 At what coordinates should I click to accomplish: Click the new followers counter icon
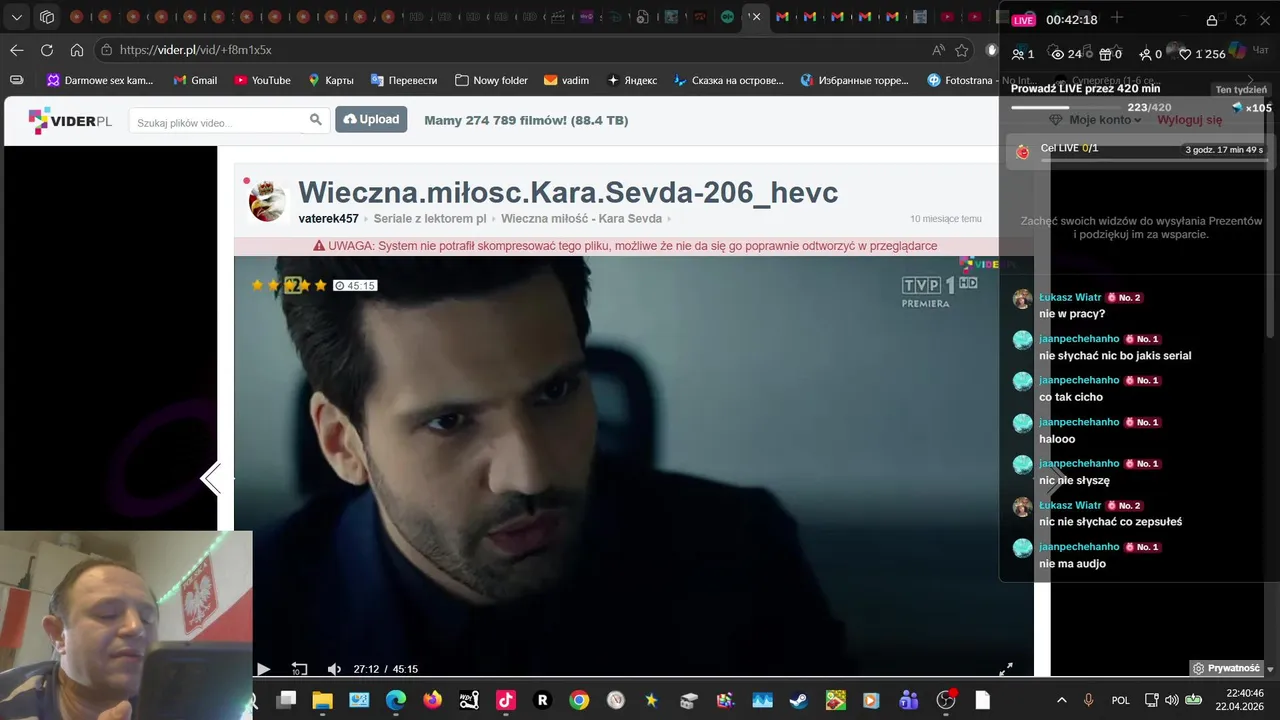coord(1151,54)
